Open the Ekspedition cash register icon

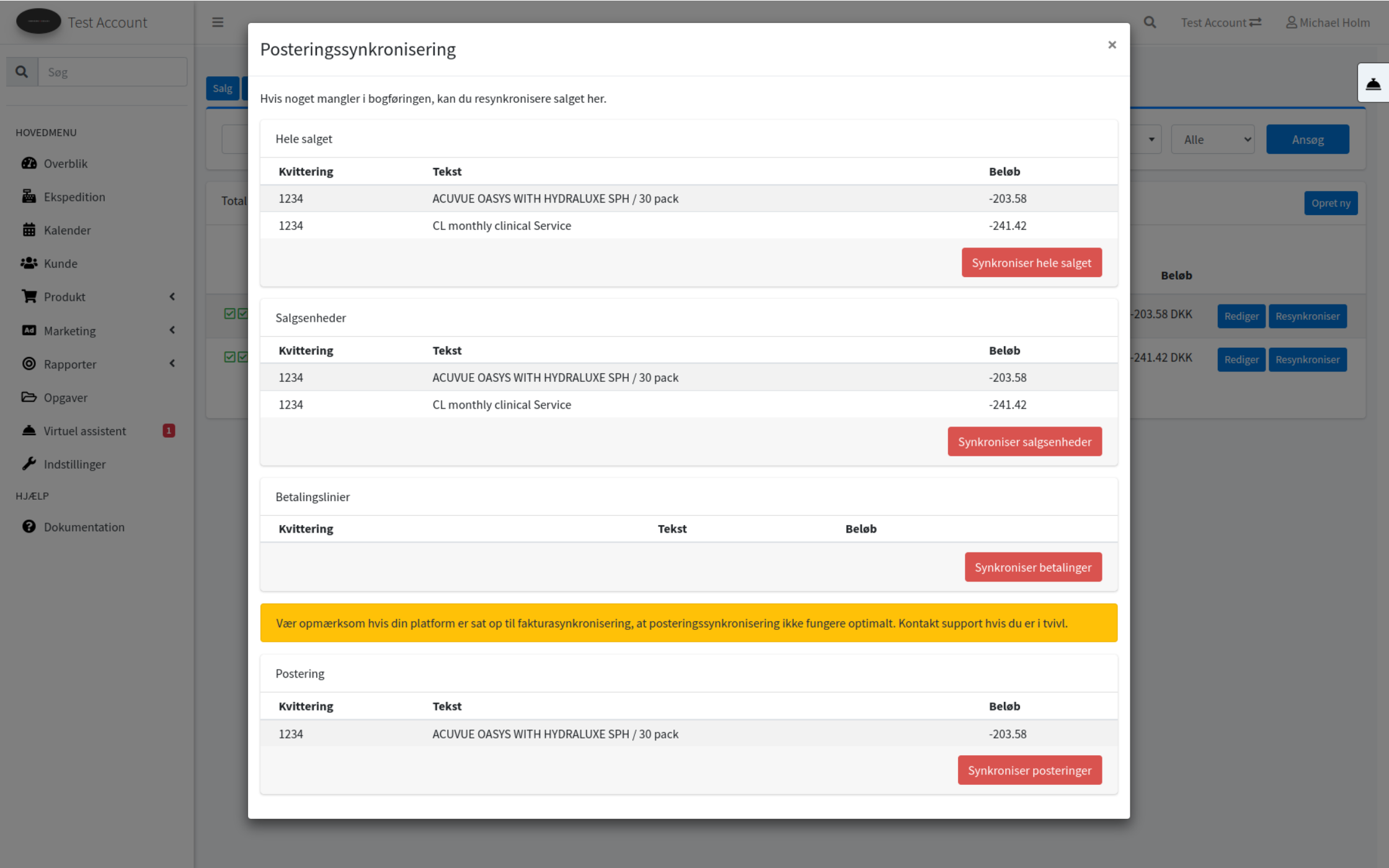pos(29,197)
